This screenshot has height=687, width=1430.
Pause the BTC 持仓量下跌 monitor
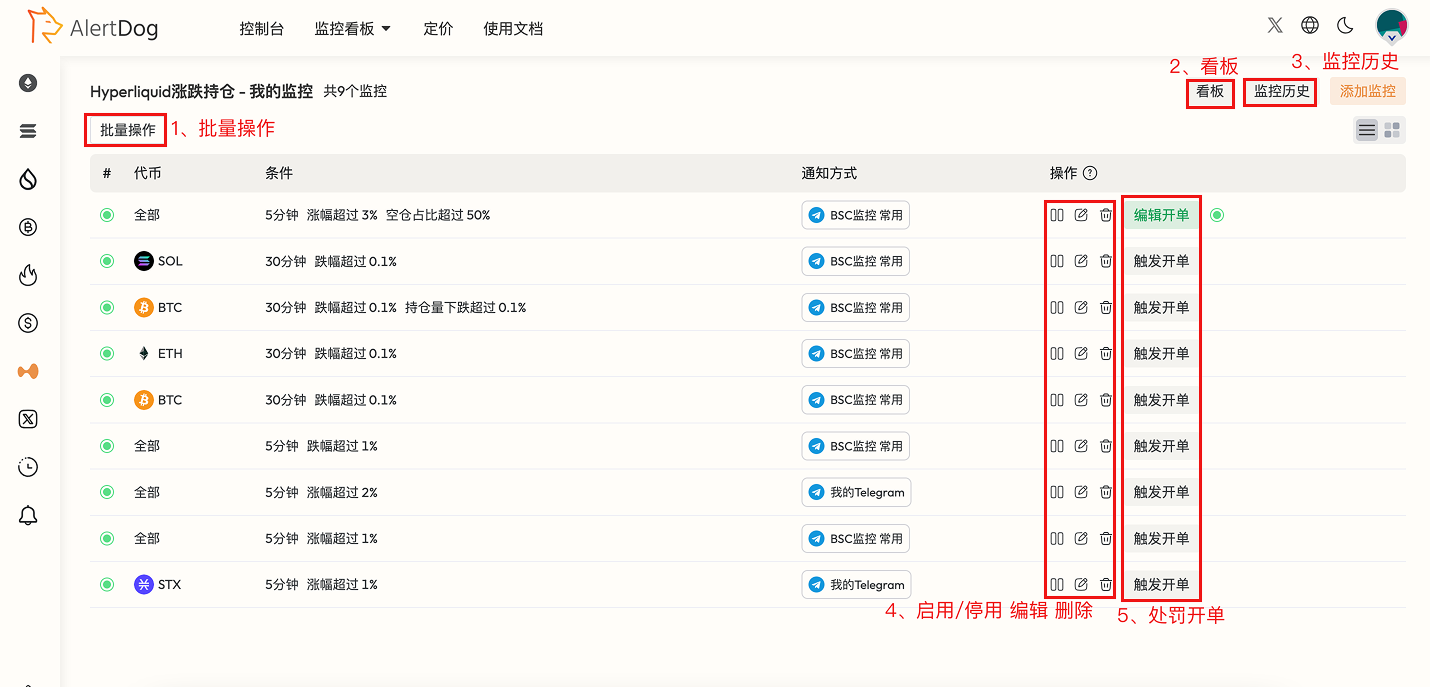1057,307
